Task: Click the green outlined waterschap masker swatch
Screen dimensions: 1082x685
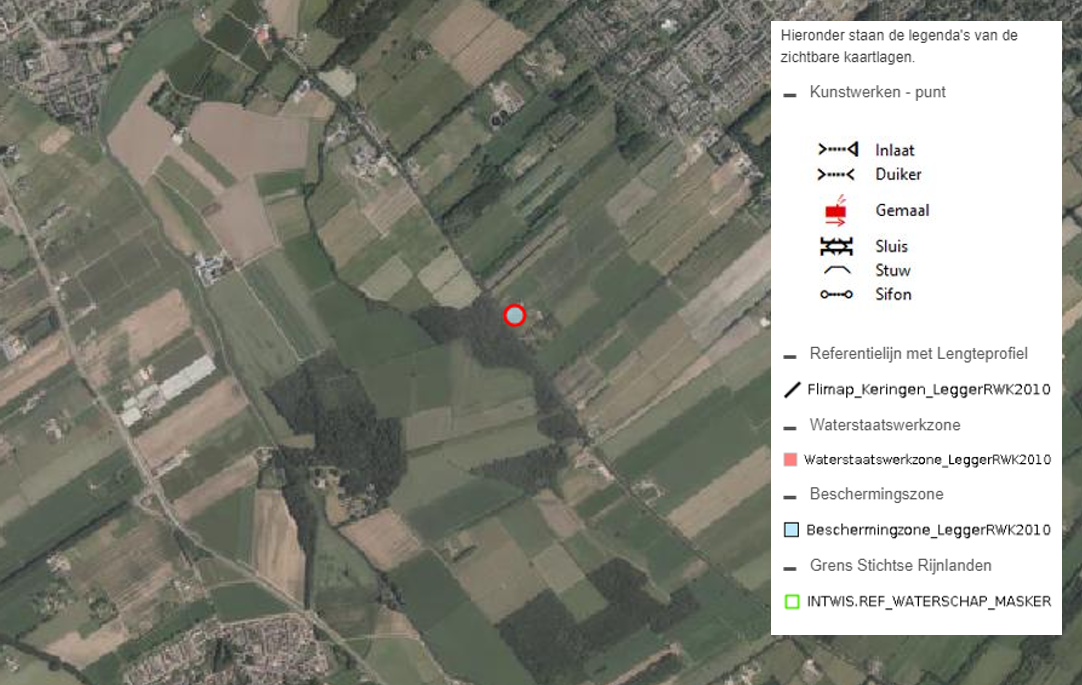Action: point(792,602)
